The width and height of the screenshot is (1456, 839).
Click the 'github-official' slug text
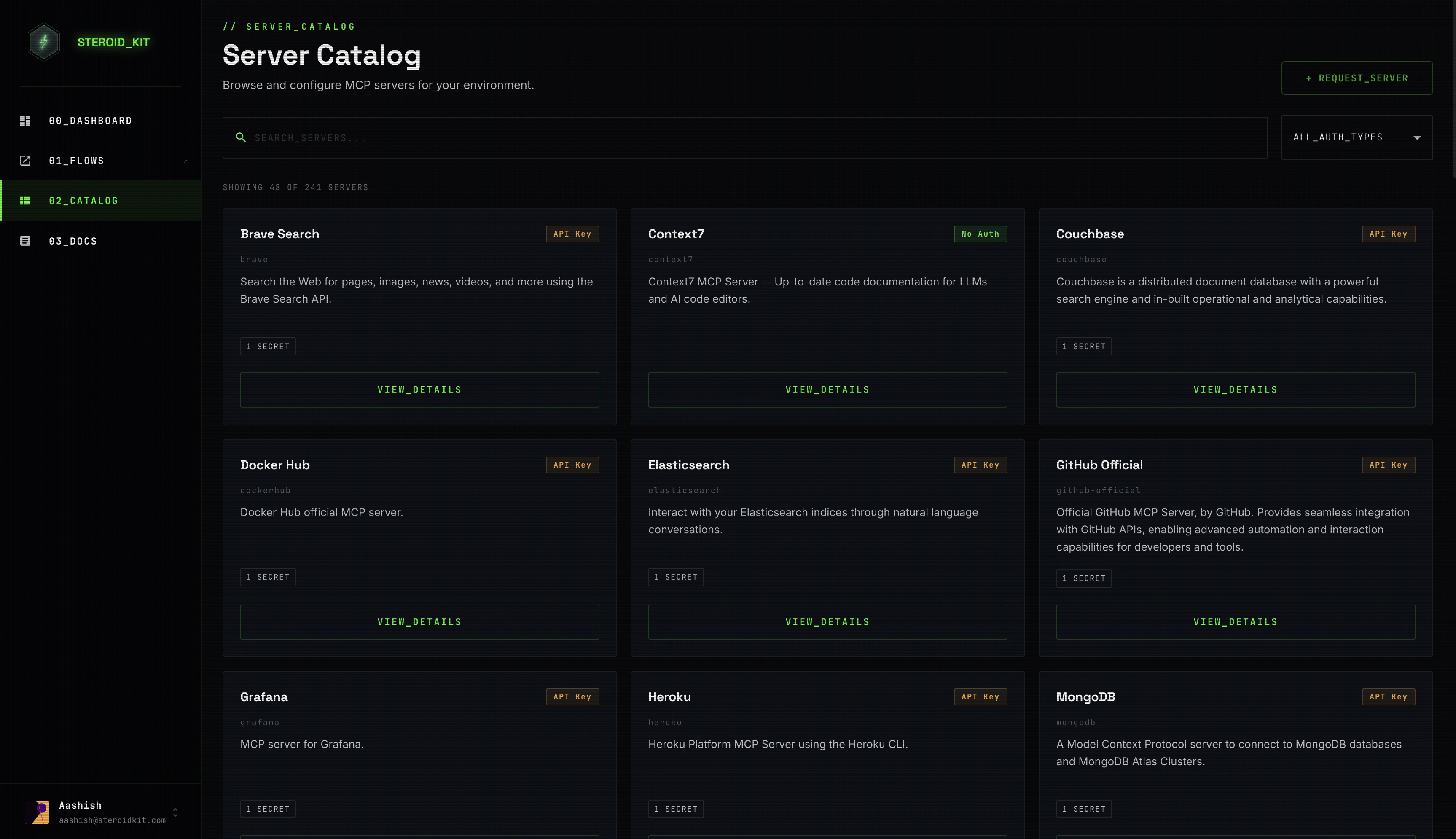pos(1099,490)
